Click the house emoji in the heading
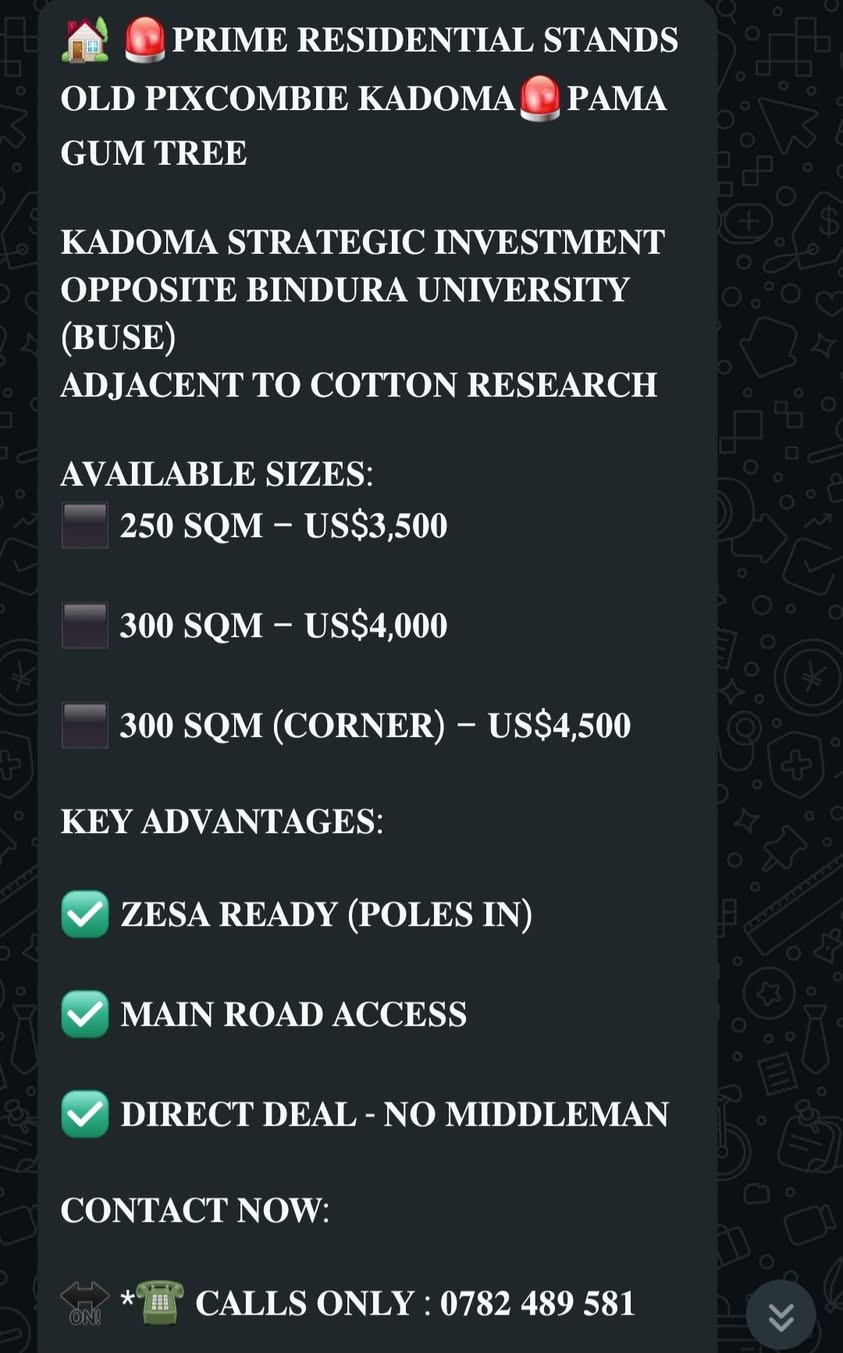 pos(85,41)
